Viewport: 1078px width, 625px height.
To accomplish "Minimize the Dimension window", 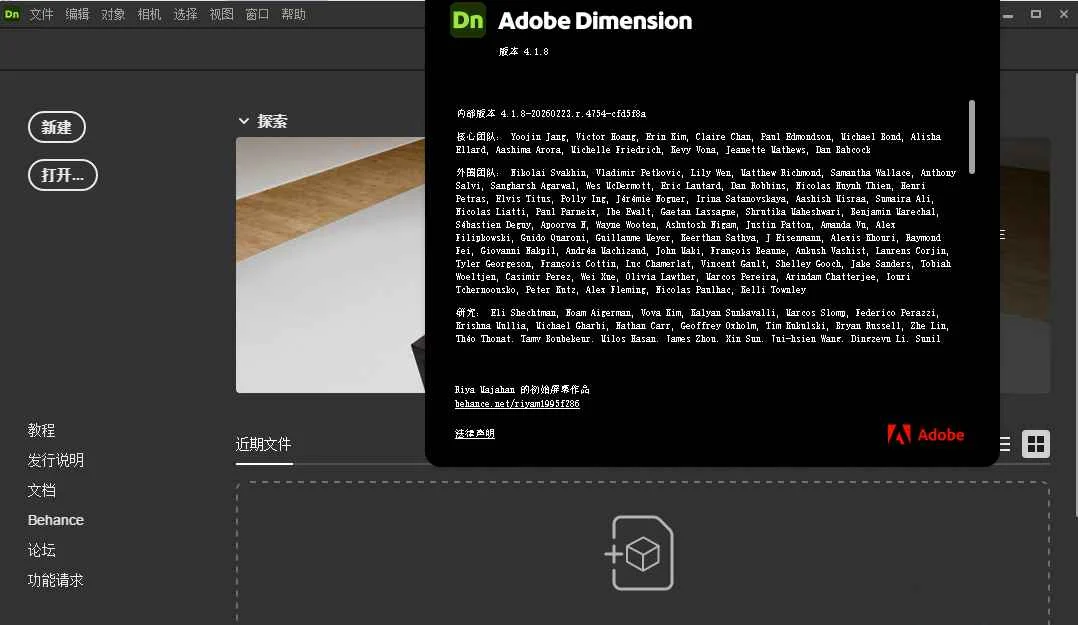I will (x=1008, y=14).
